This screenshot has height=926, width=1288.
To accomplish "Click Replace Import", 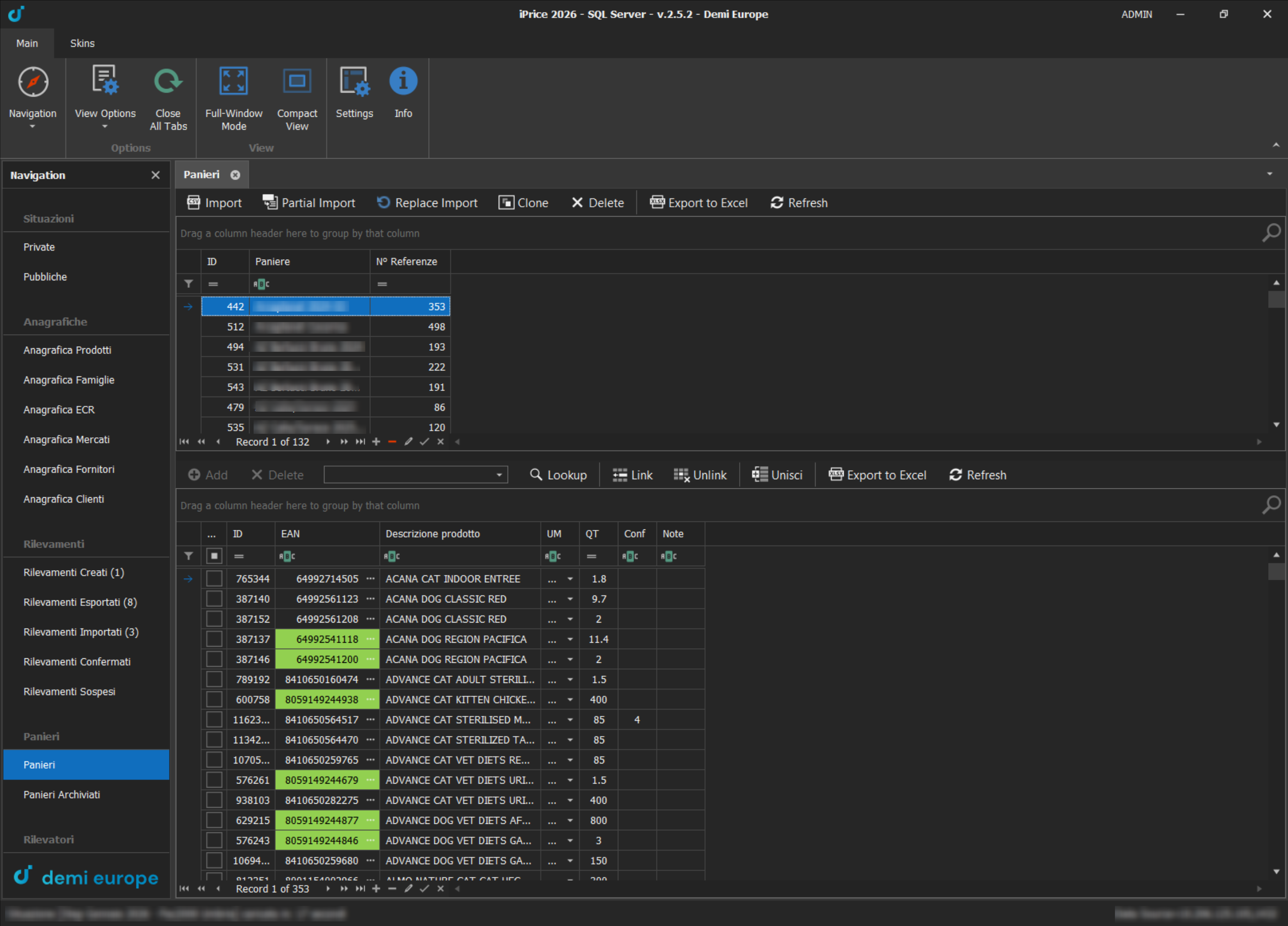I will (427, 203).
